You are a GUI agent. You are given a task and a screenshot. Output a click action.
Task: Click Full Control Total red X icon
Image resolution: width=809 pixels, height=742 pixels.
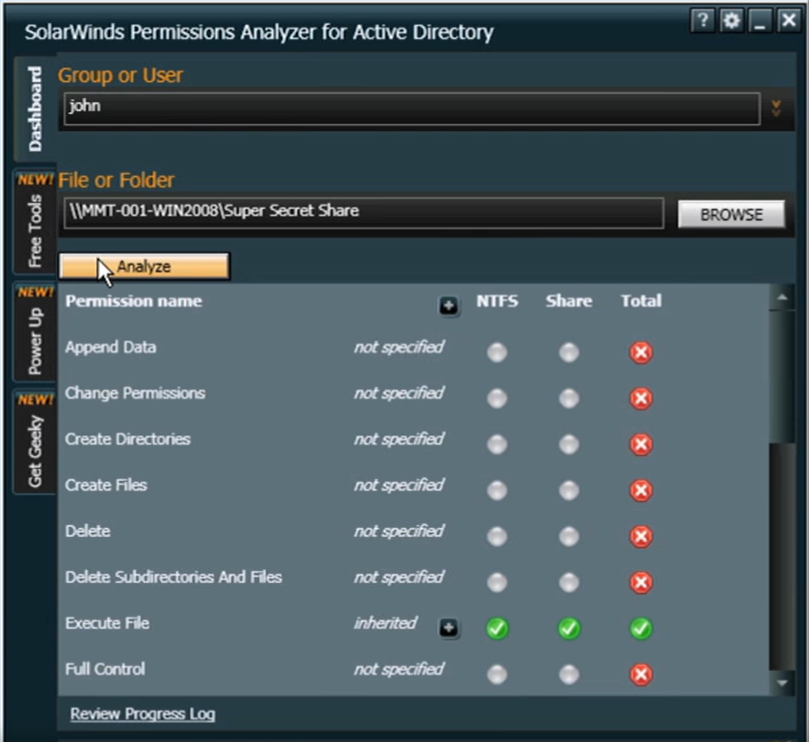coord(641,674)
